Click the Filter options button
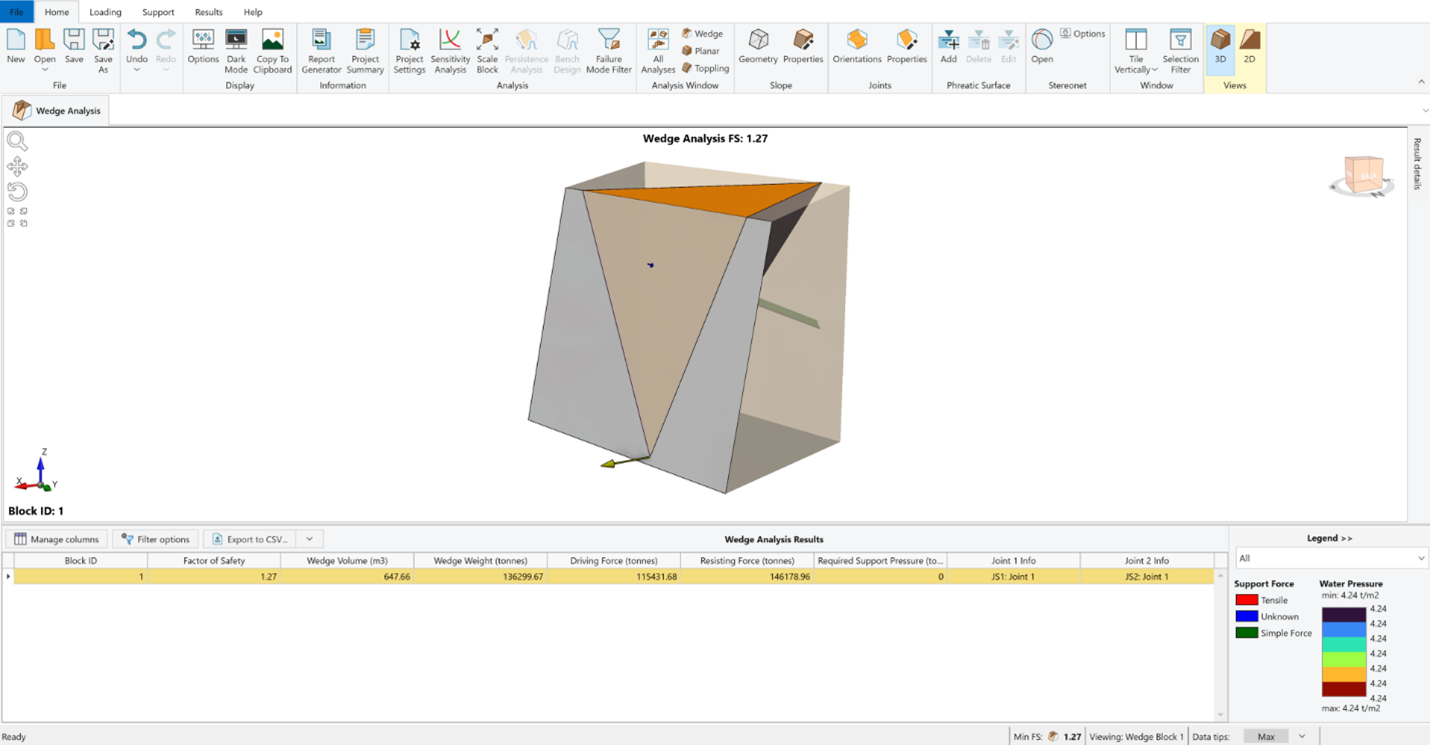The width and height of the screenshot is (1430, 745). [155, 539]
